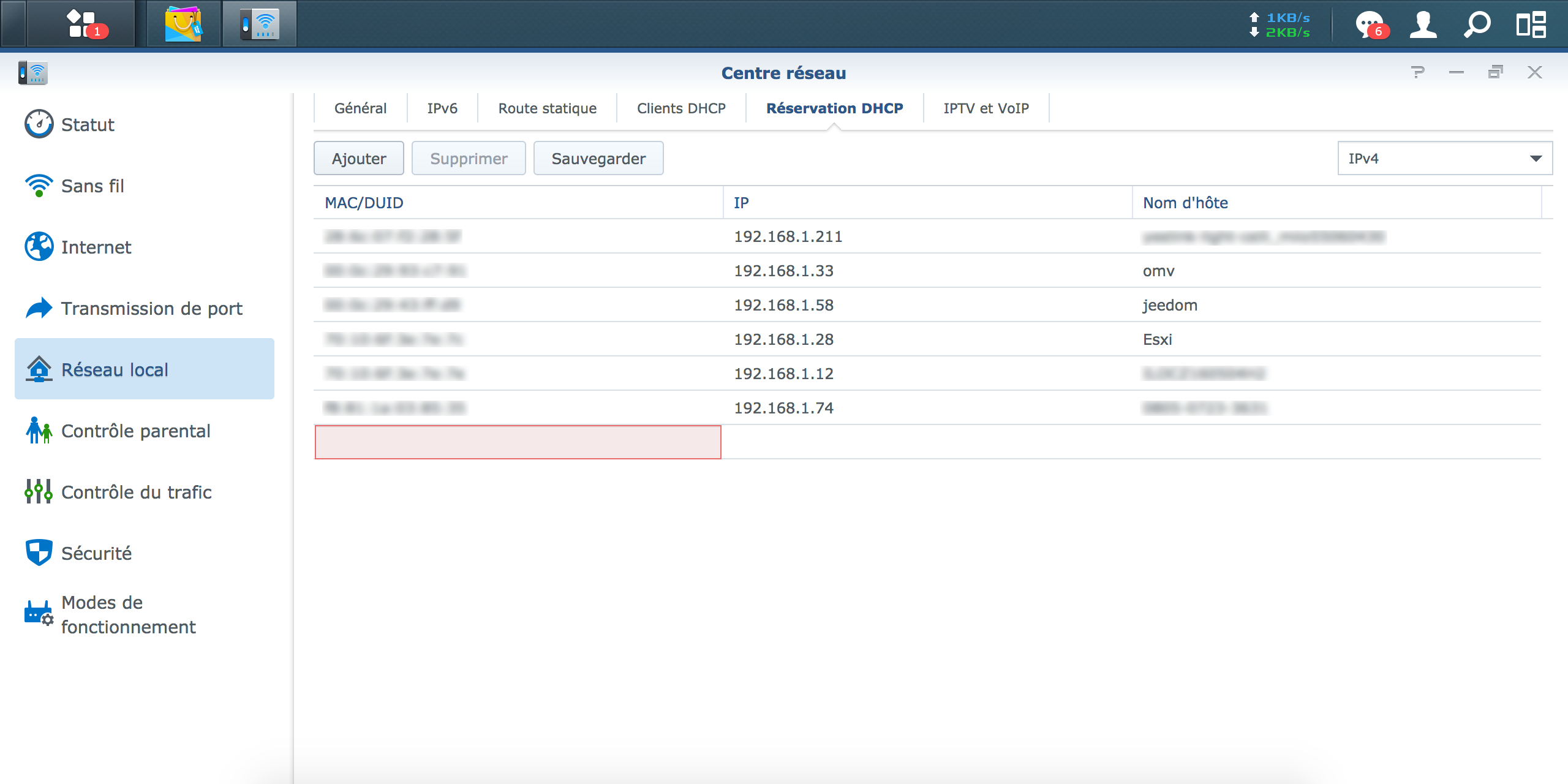
Task: Open the notifications chat bubble icon
Action: click(x=1371, y=24)
